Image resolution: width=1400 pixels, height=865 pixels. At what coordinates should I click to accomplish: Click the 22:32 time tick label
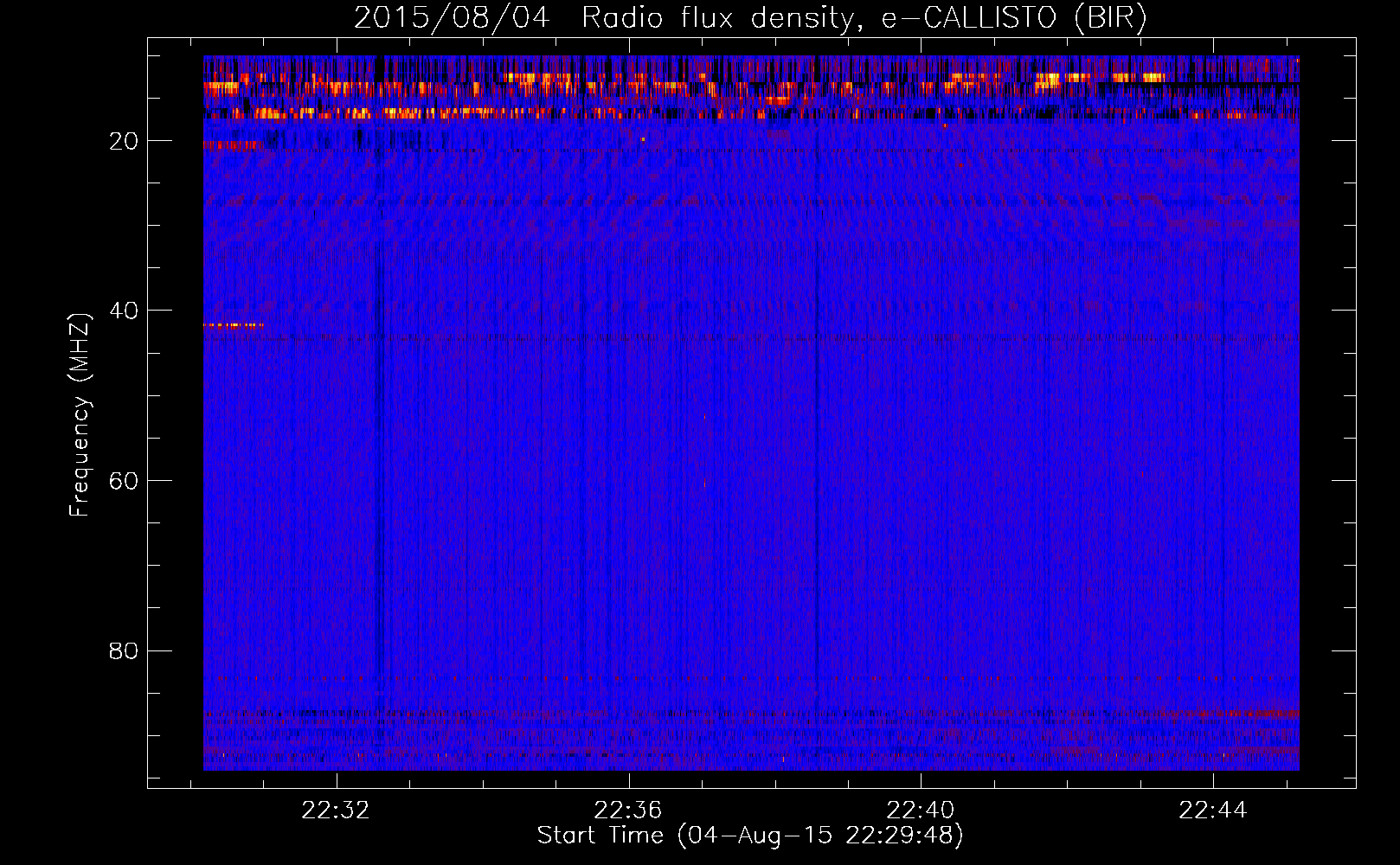(336, 810)
